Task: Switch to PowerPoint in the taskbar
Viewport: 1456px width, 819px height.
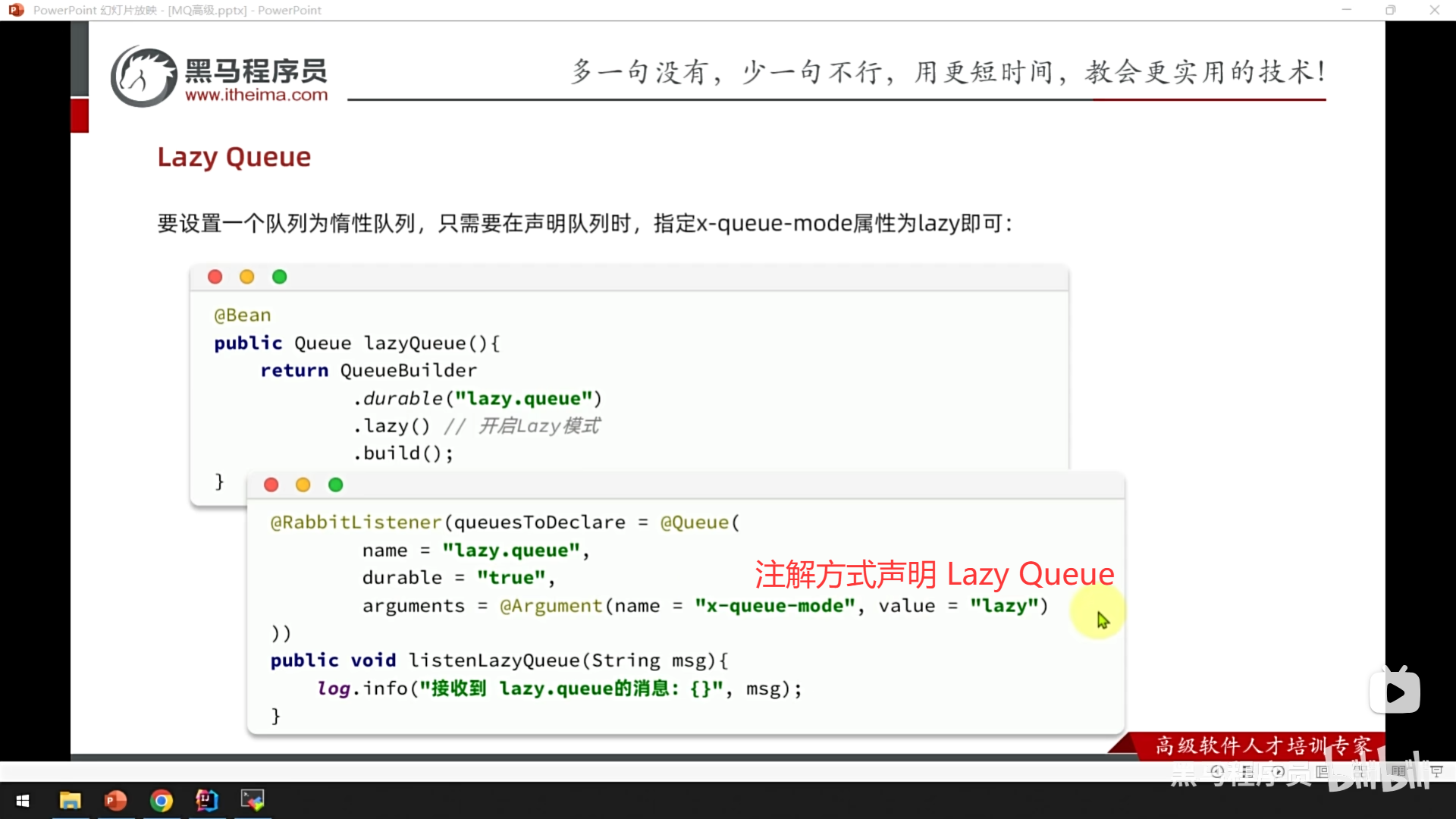Action: [x=115, y=801]
